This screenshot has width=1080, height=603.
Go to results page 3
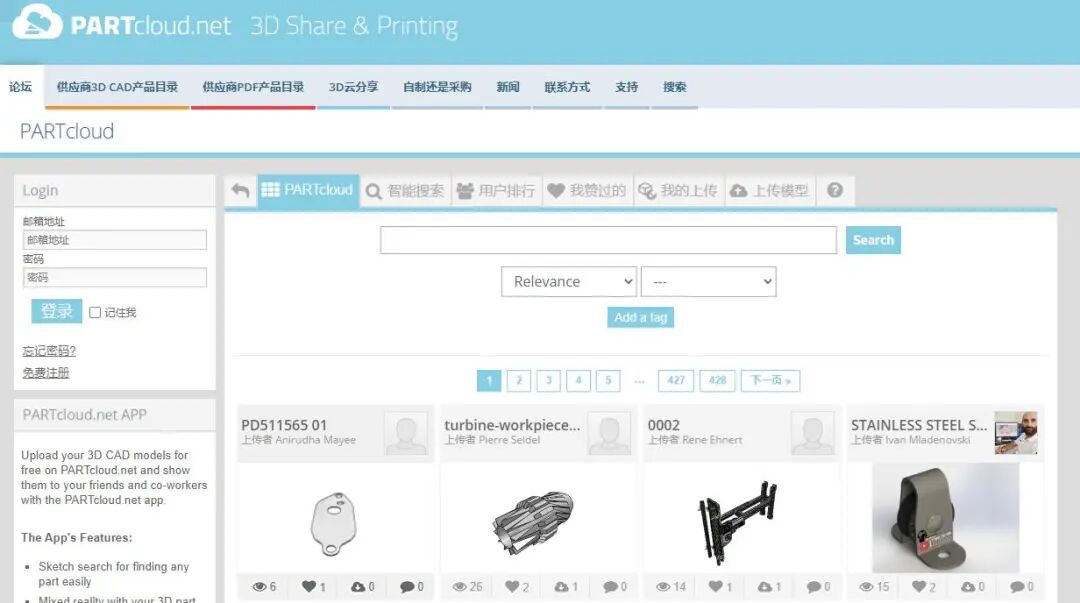(548, 380)
